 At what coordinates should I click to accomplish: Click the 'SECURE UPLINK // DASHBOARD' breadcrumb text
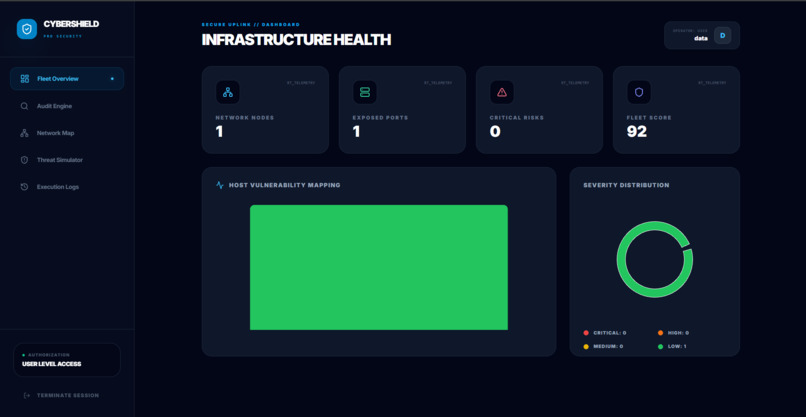click(251, 24)
